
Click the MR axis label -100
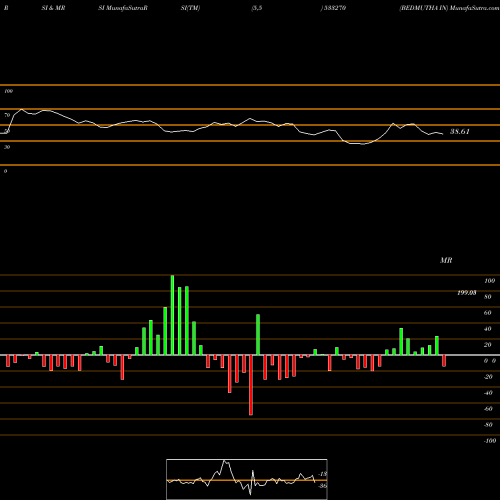490,441
